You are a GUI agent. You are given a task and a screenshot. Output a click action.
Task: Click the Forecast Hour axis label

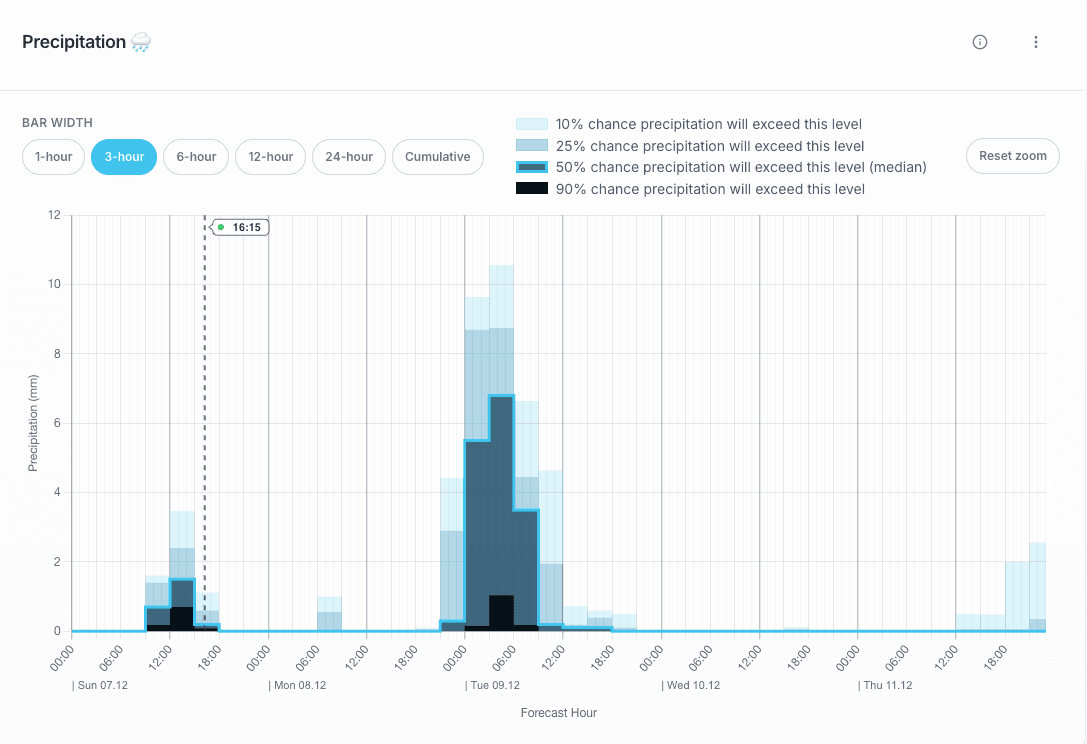pos(558,712)
